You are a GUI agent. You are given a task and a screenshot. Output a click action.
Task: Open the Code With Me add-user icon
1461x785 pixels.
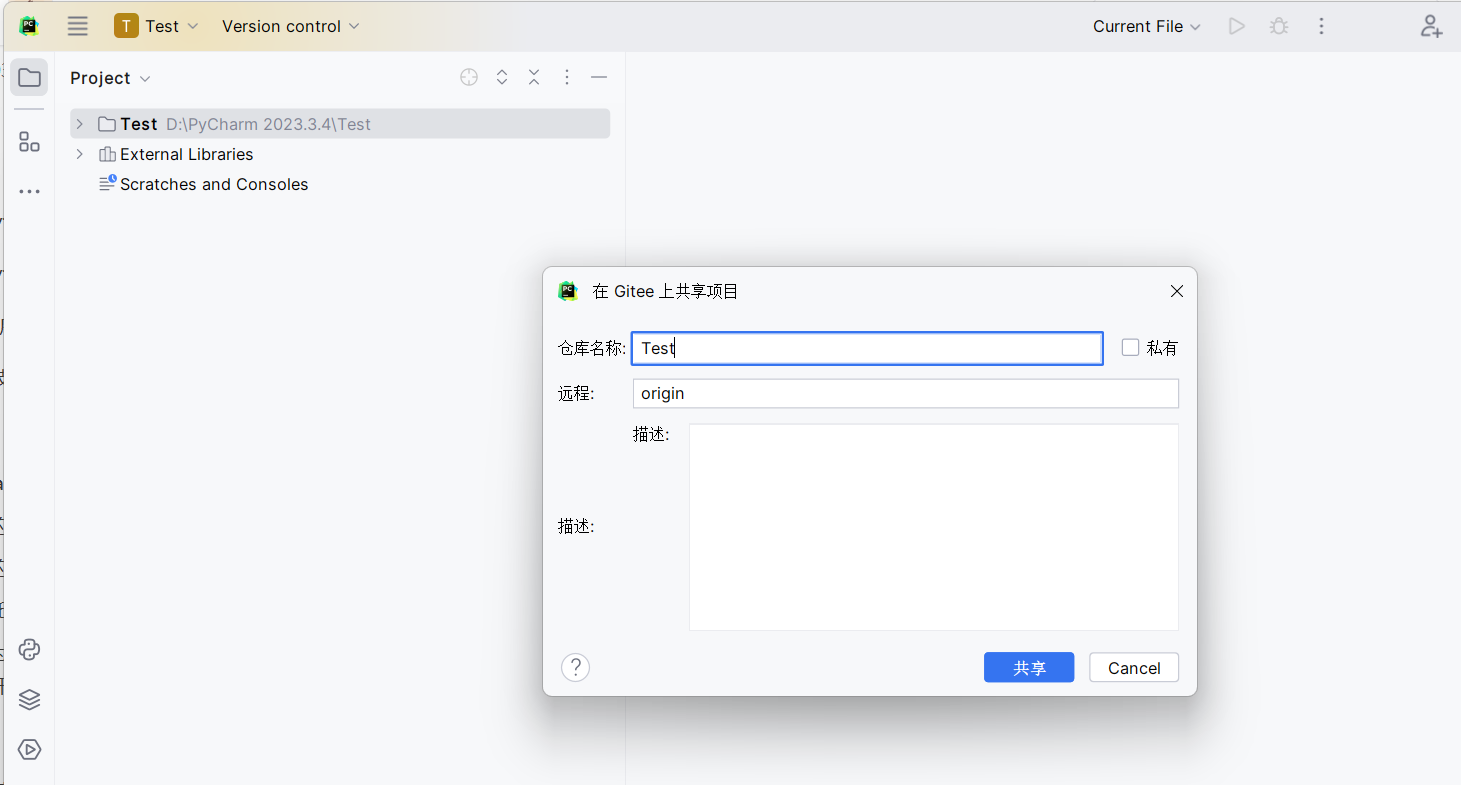(x=1431, y=27)
